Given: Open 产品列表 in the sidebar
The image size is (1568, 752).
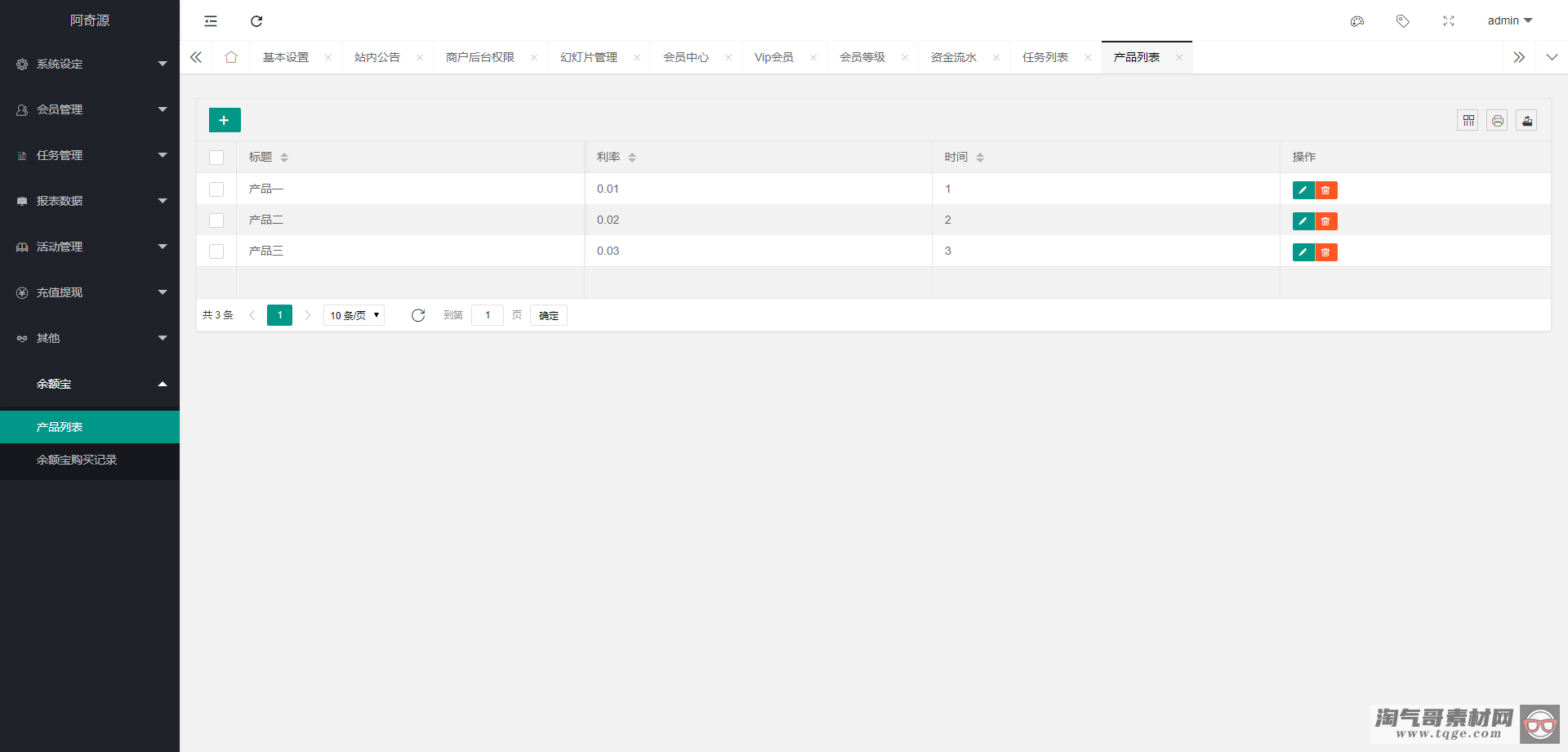Looking at the screenshot, I should pos(90,427).
